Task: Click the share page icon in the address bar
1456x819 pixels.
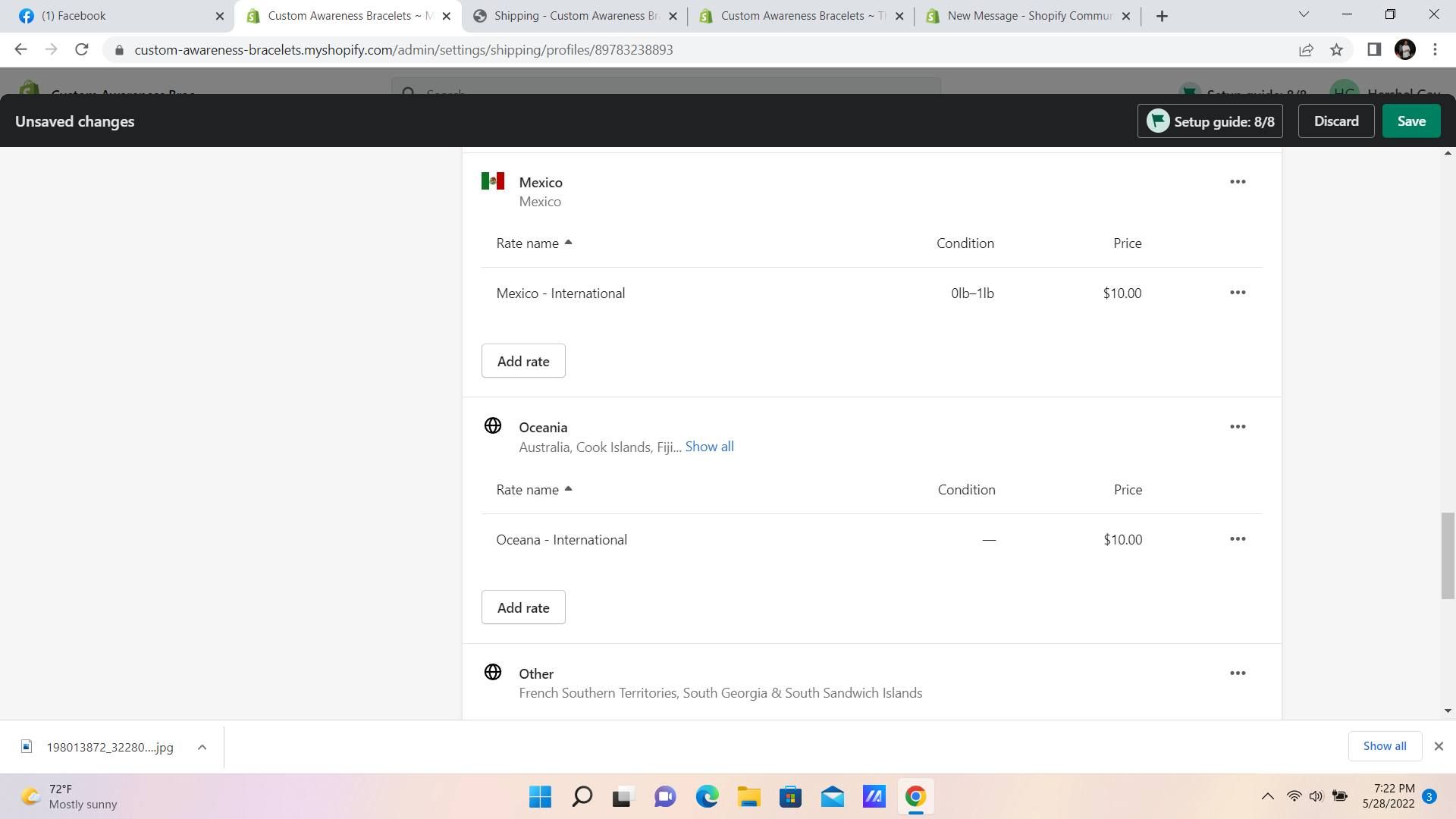Action: (1305, 50)
